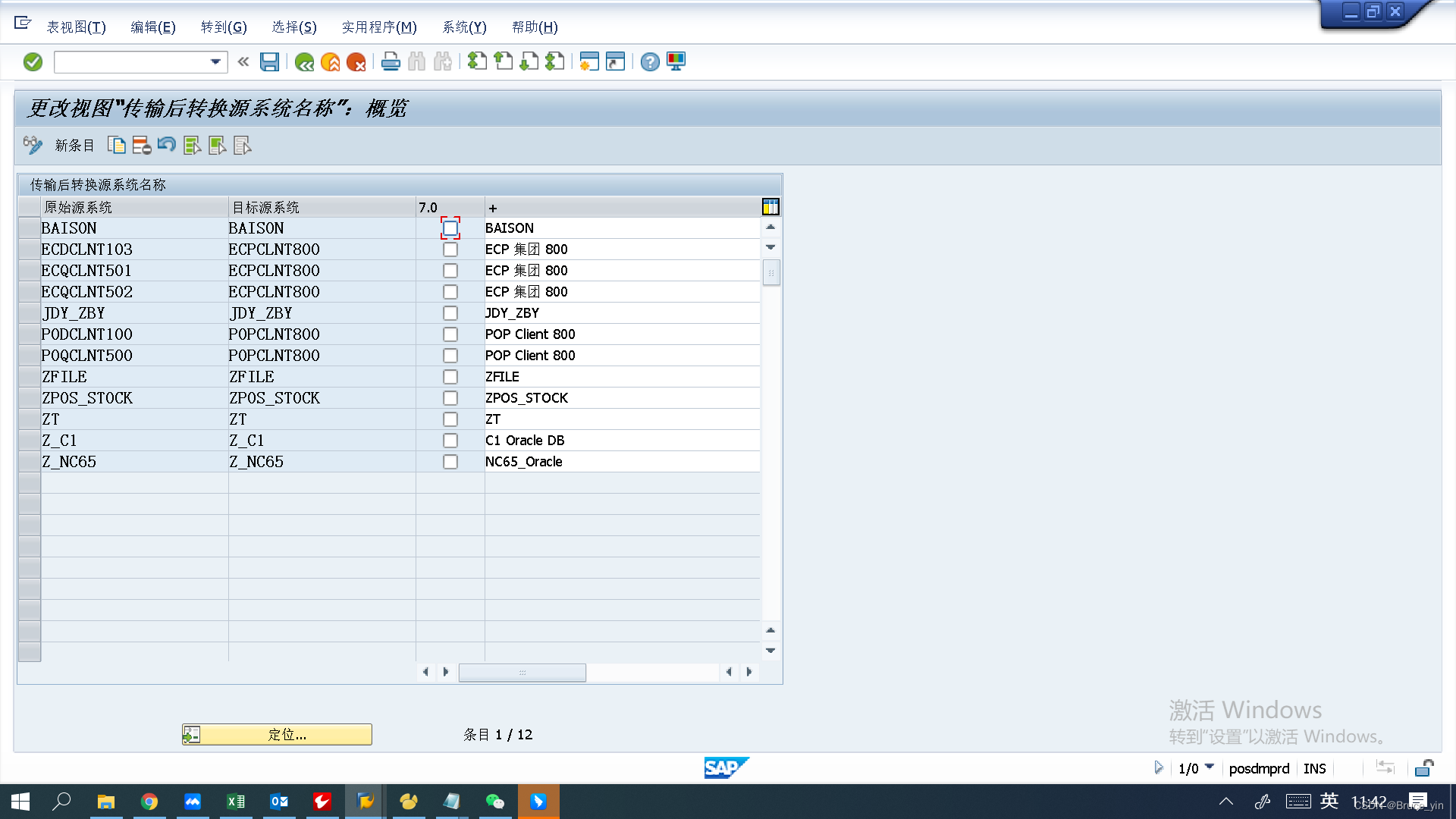This screenshot has width=1456, height=819.
Task: Click the horizontal scrollbar thumb
Action: pos(522,672)
